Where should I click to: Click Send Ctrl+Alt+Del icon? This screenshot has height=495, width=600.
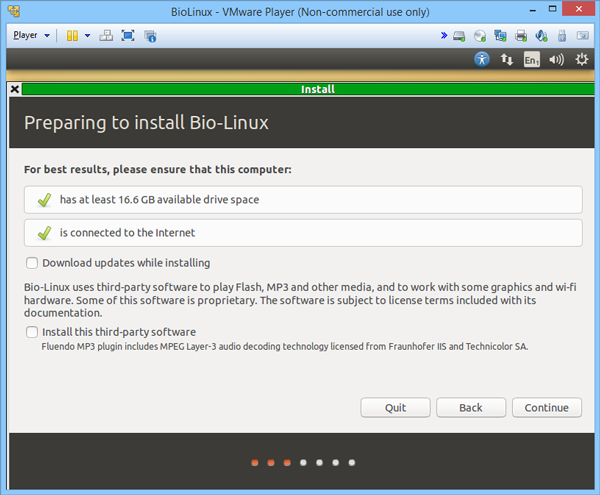105,35
